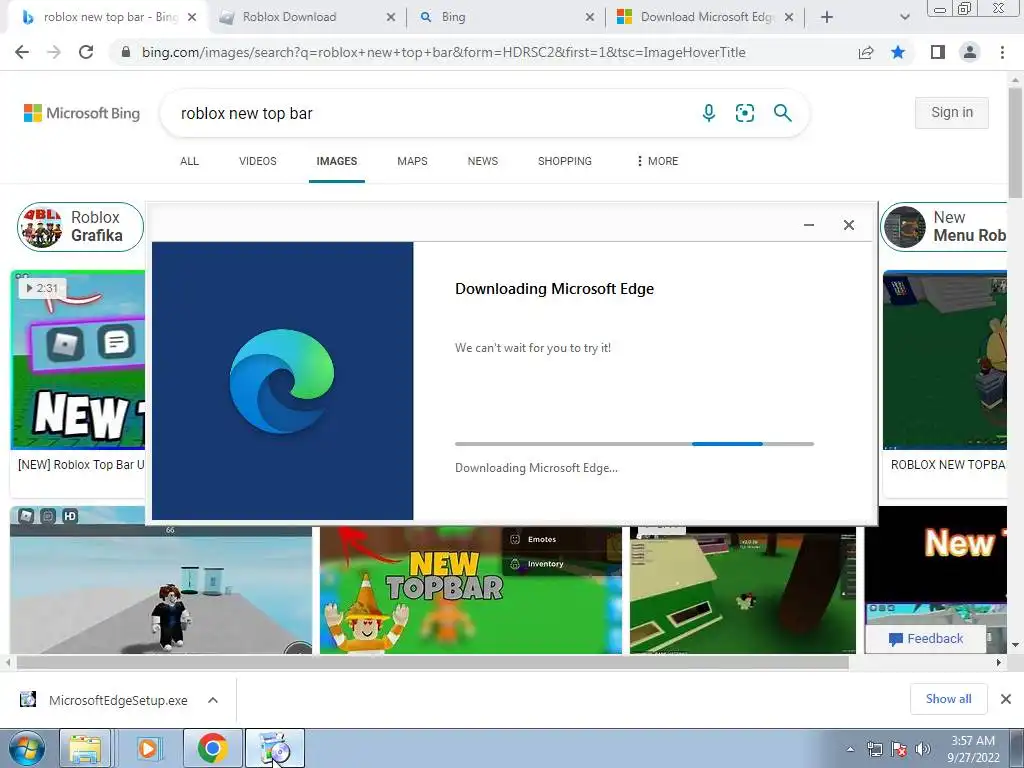
Task: Click the address bar URL
Action: 443,52
